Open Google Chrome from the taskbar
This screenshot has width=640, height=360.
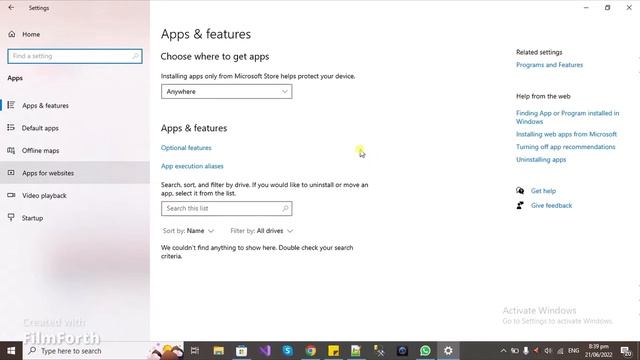click(x=311, y=351)
